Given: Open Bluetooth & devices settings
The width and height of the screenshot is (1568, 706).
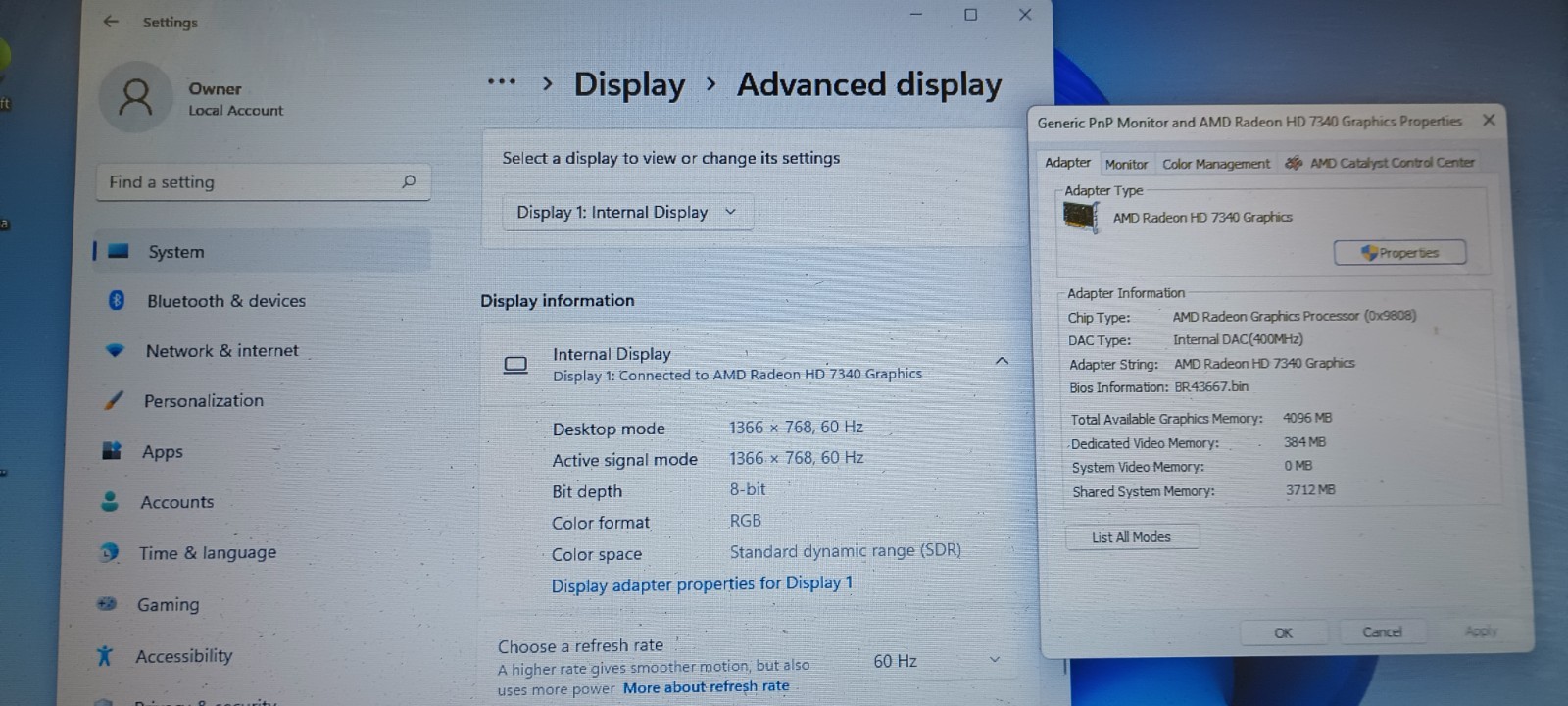Looking at the screenshot, I should click(x=226, y=301).
